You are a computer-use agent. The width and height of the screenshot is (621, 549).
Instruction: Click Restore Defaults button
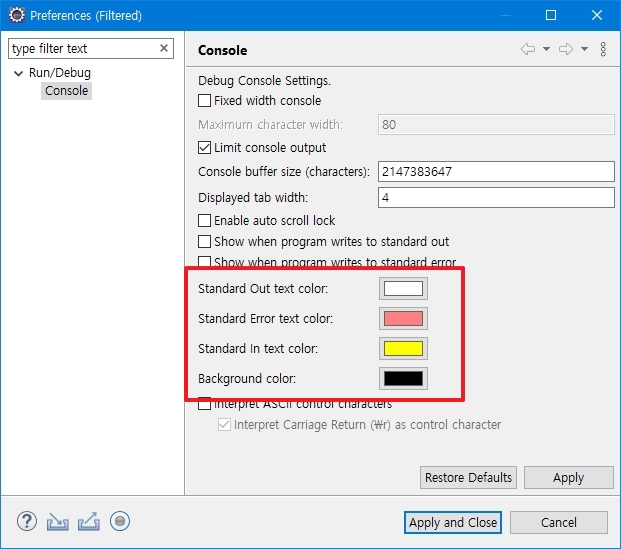click(468, 477)
